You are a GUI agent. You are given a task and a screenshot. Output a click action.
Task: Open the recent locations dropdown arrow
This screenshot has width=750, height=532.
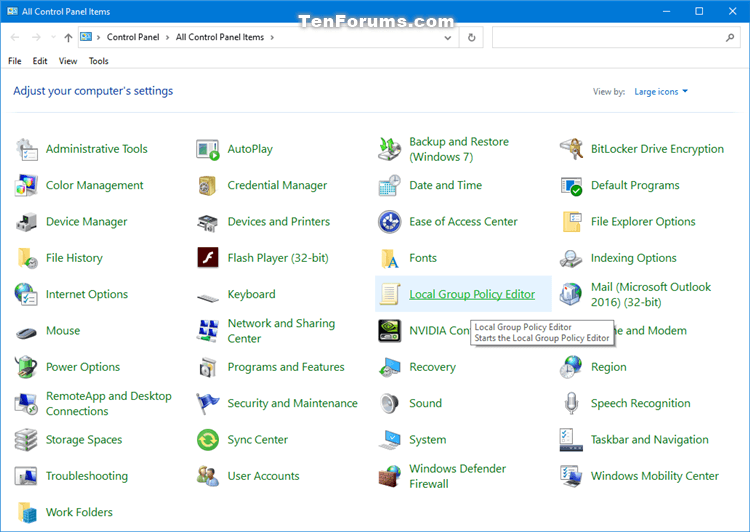(x=53, y=37)
